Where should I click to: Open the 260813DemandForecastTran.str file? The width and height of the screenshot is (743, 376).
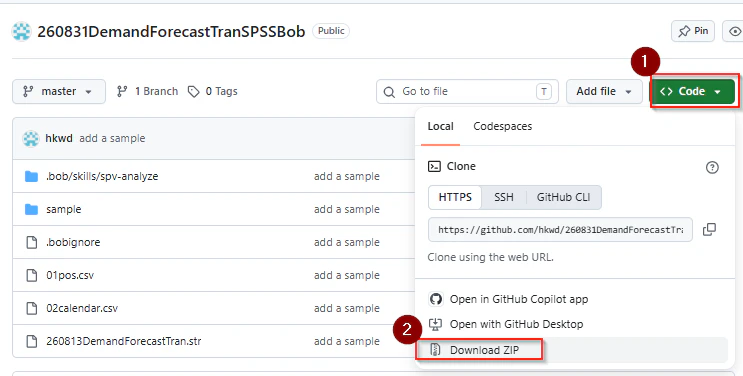(123, 341)
